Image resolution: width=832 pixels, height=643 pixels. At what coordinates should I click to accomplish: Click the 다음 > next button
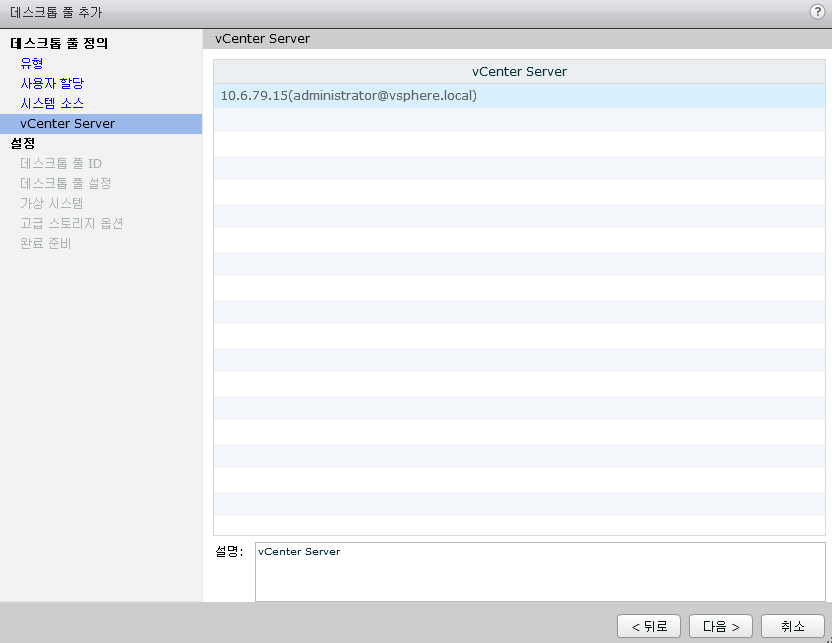(721, 627)
